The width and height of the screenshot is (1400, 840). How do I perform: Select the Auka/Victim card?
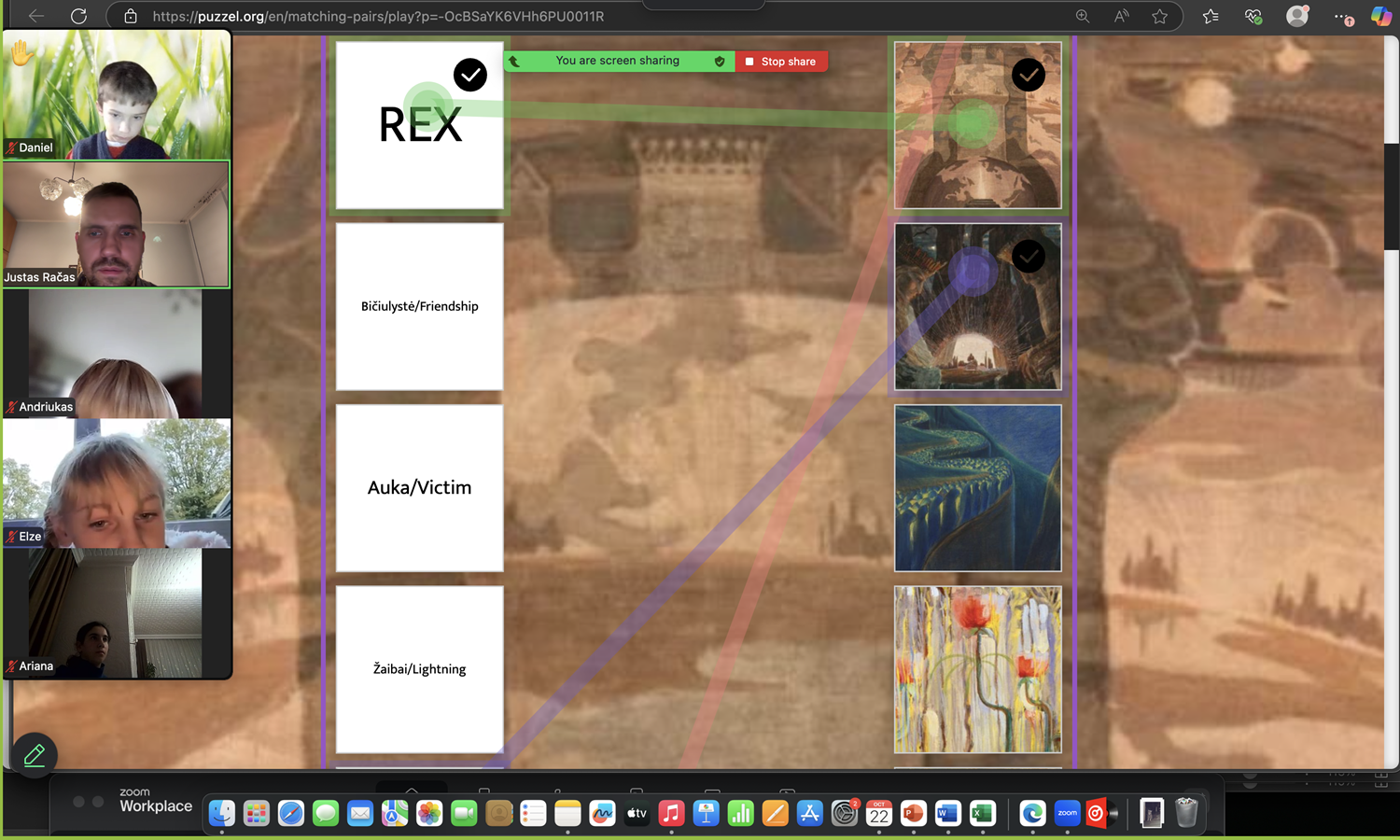419,487
